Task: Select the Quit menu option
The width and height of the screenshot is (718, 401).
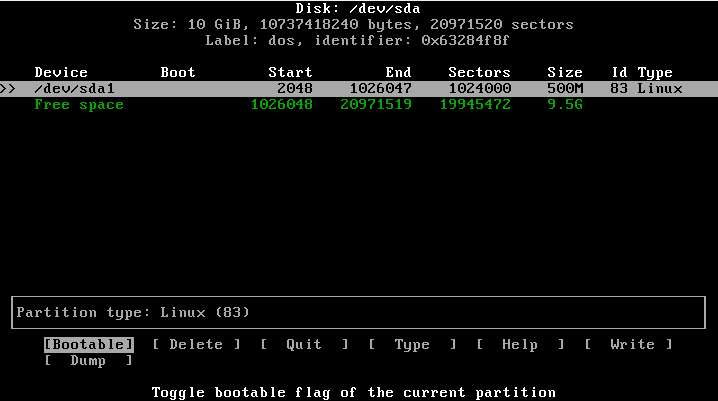Action: (304, 344)
